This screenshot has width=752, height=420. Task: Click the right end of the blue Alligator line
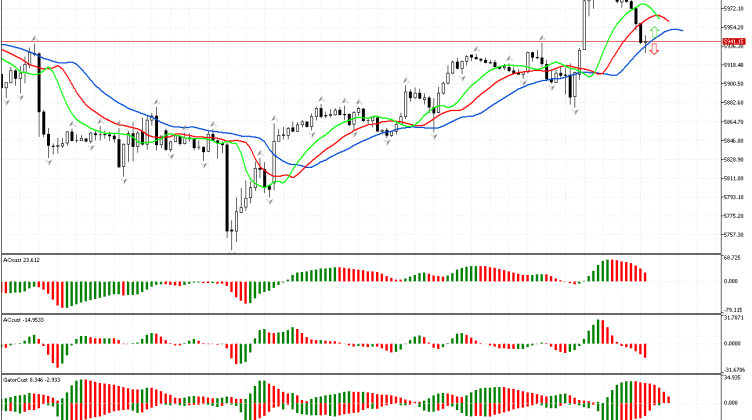click(x=681, y=30)
